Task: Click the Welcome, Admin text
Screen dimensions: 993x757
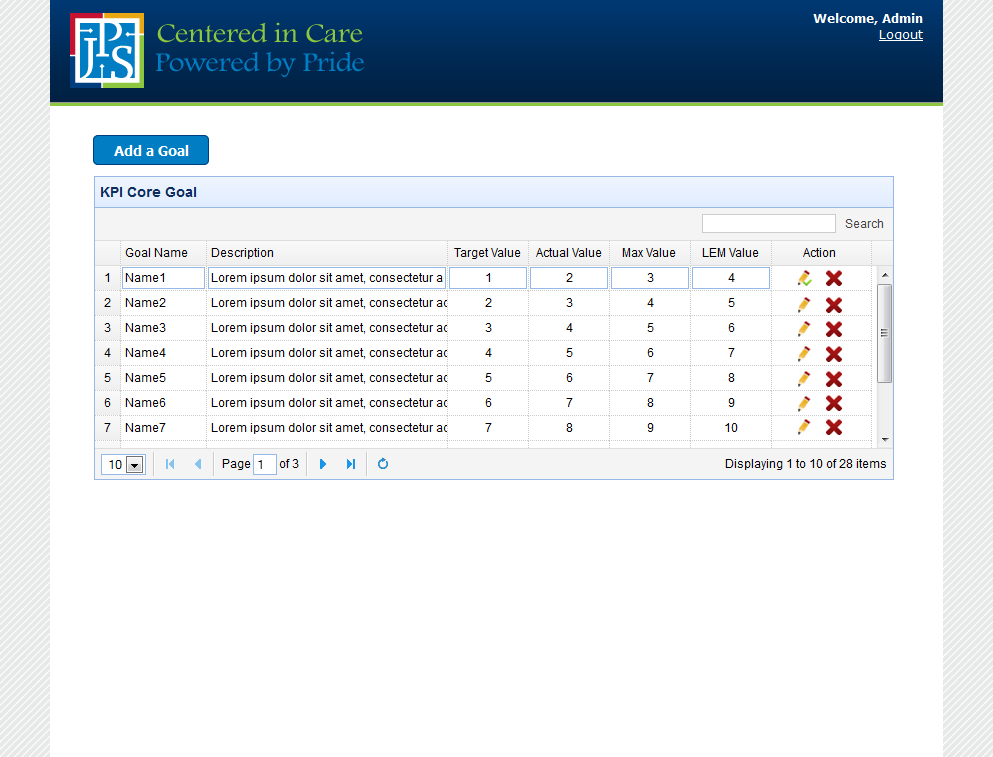Action: tap(868, 18)
